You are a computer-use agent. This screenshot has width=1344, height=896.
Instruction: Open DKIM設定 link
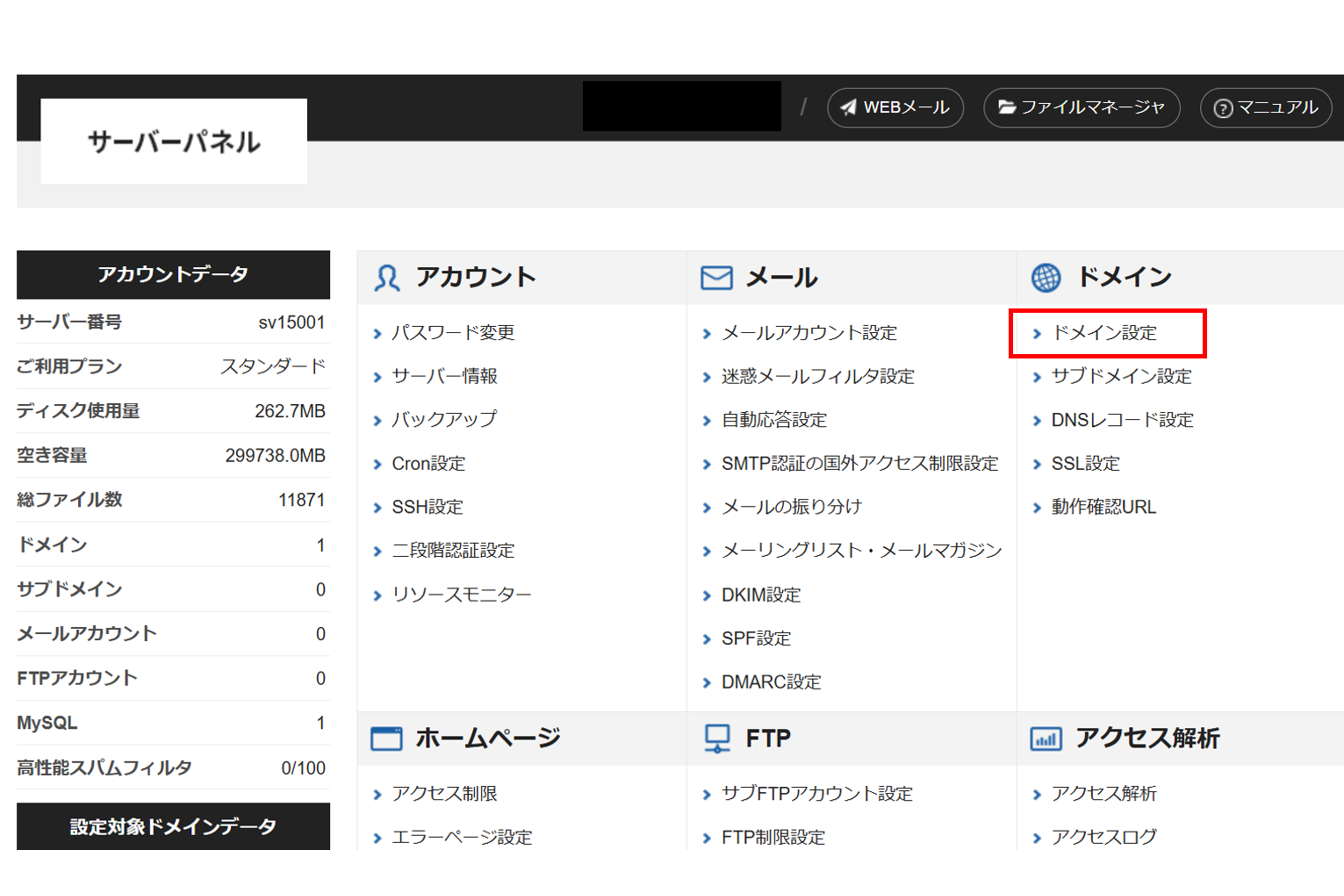click(761, 595)
